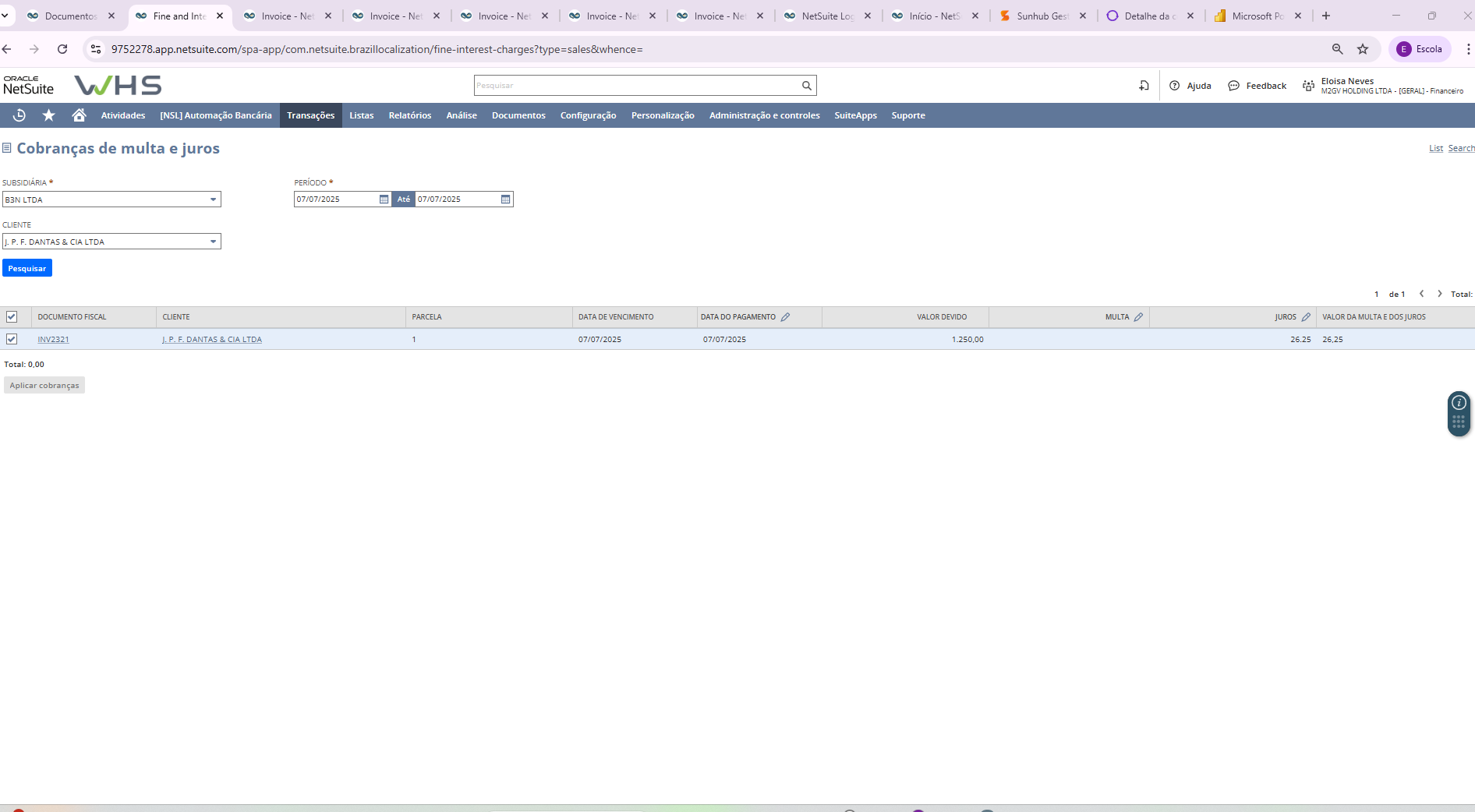Screen dimensions: 1475x812
Task: Click the global search input field
Action: click(636, 86)
